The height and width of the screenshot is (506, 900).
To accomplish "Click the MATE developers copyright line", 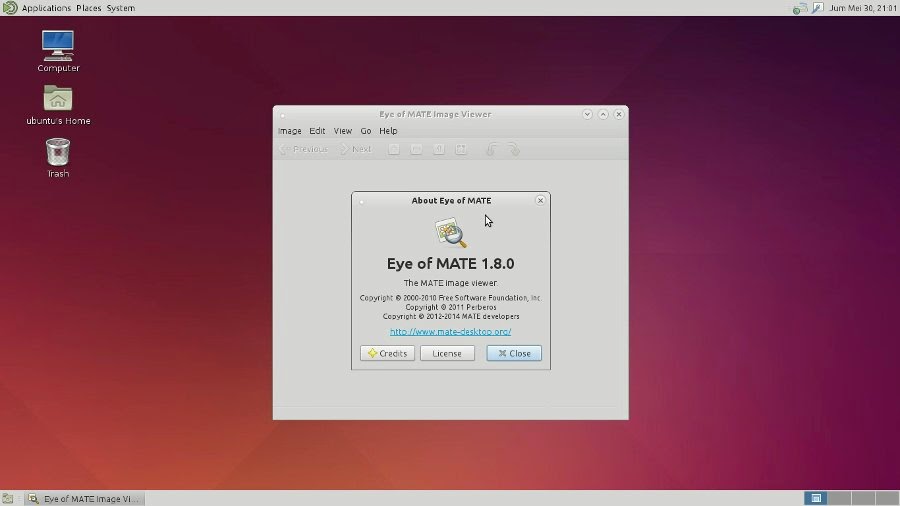I will point(451,316).
